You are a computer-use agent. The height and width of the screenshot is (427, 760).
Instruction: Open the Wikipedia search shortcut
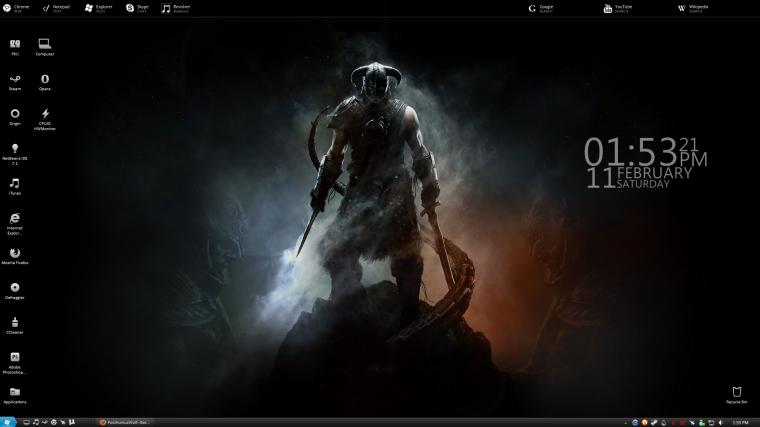[x=693, y=8]
